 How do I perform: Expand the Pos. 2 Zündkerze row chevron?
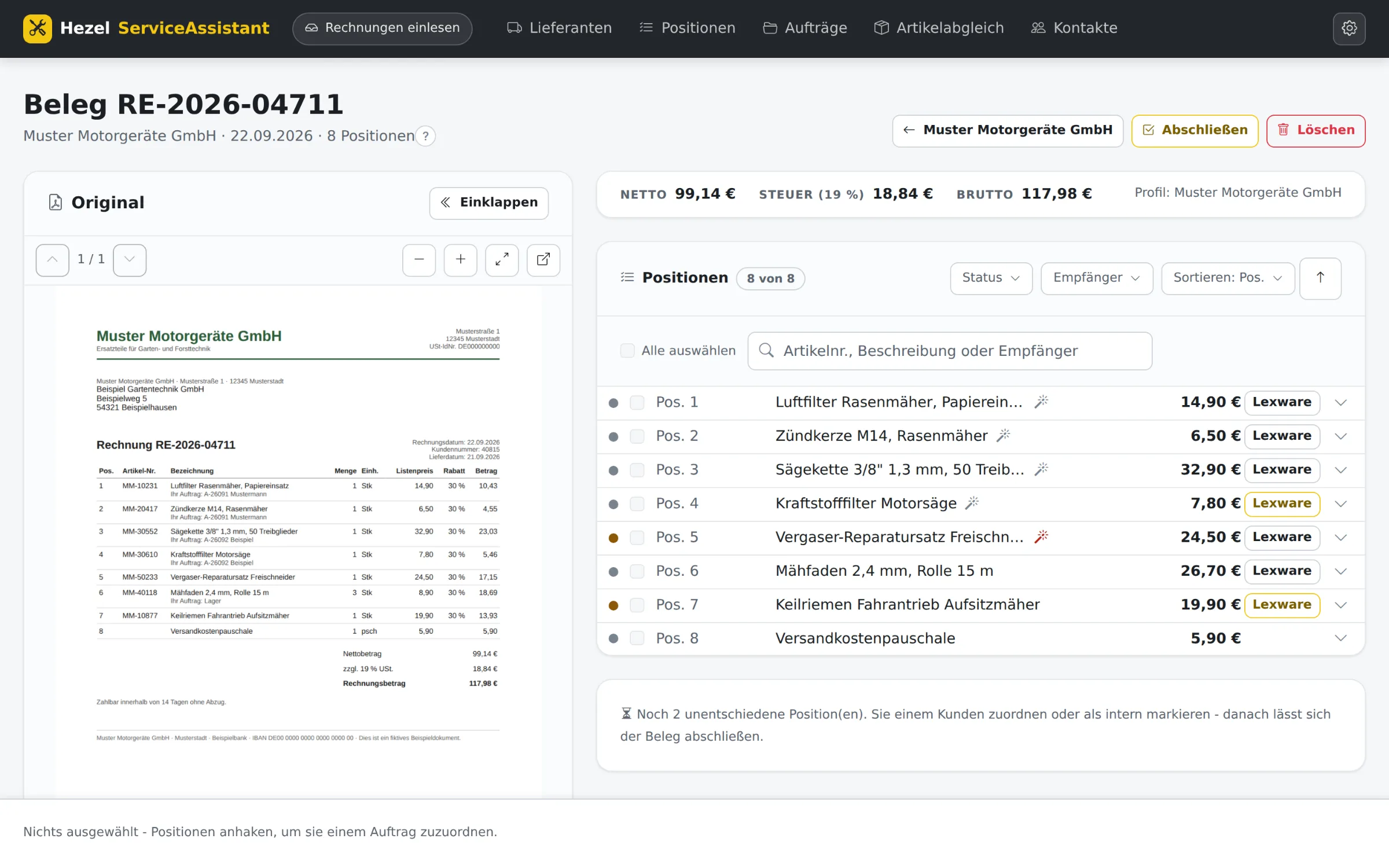click(x=1341, y=436)
